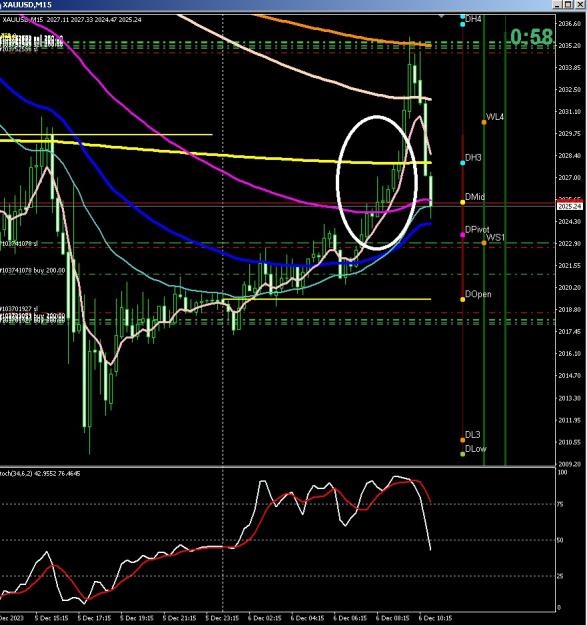This screenshot has height=625, width=587.
Task: Select the yellow DMid level marker
Action: tap(462, 202)
